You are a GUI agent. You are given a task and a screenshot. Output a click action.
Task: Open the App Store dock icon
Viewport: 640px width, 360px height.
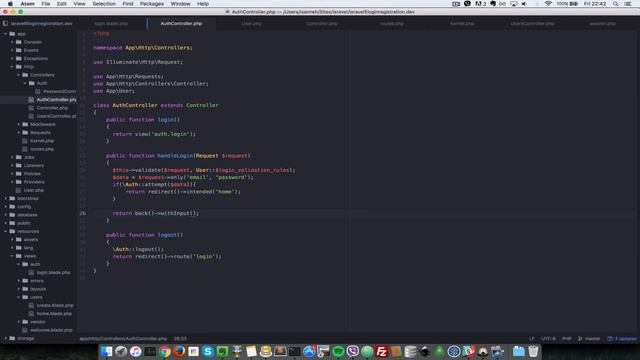(309, 351)
